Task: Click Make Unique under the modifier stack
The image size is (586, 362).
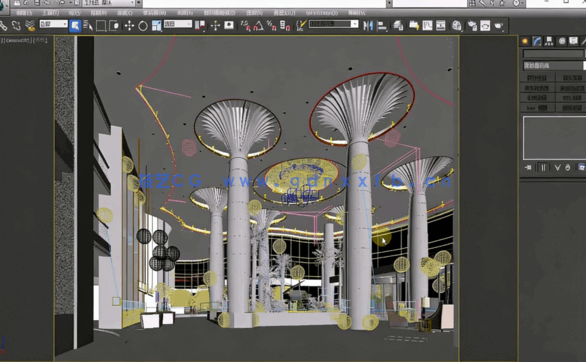Action: (x=557, y=167)
